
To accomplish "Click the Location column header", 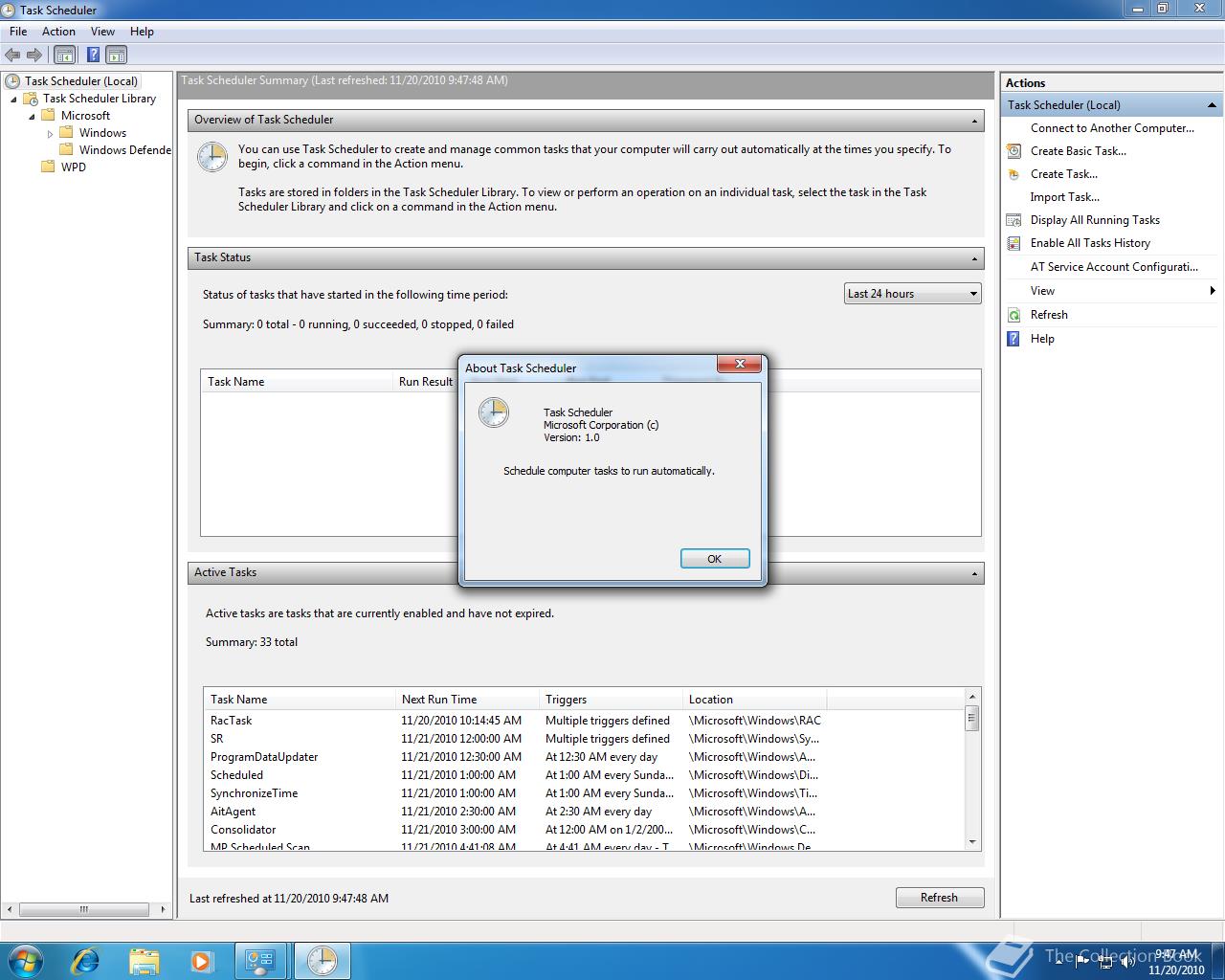I will pyautogui.click(x=754, y=700).
